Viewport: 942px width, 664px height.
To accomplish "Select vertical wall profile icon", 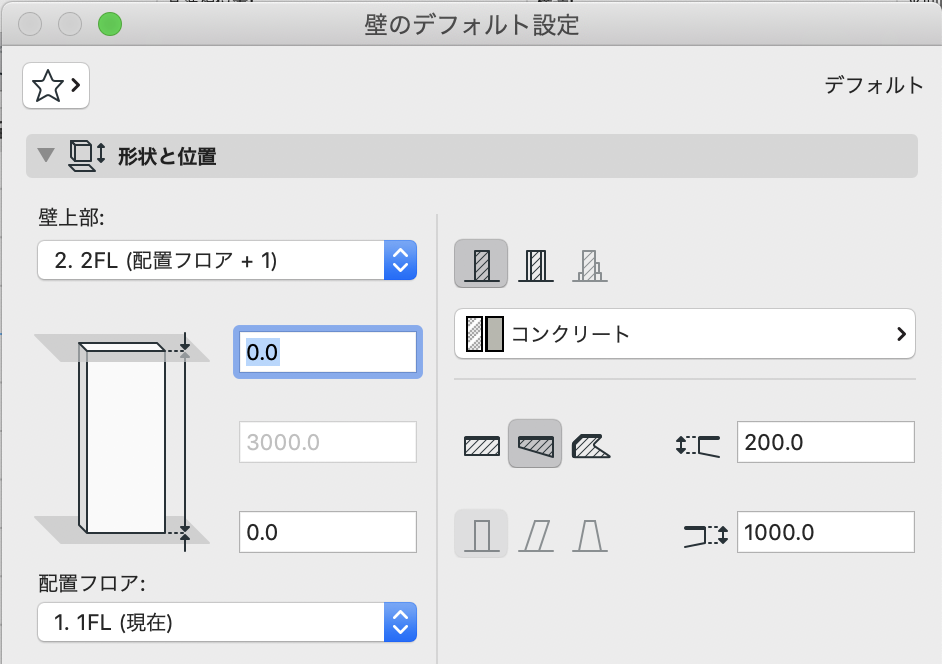I will click(x=481, y=534).
